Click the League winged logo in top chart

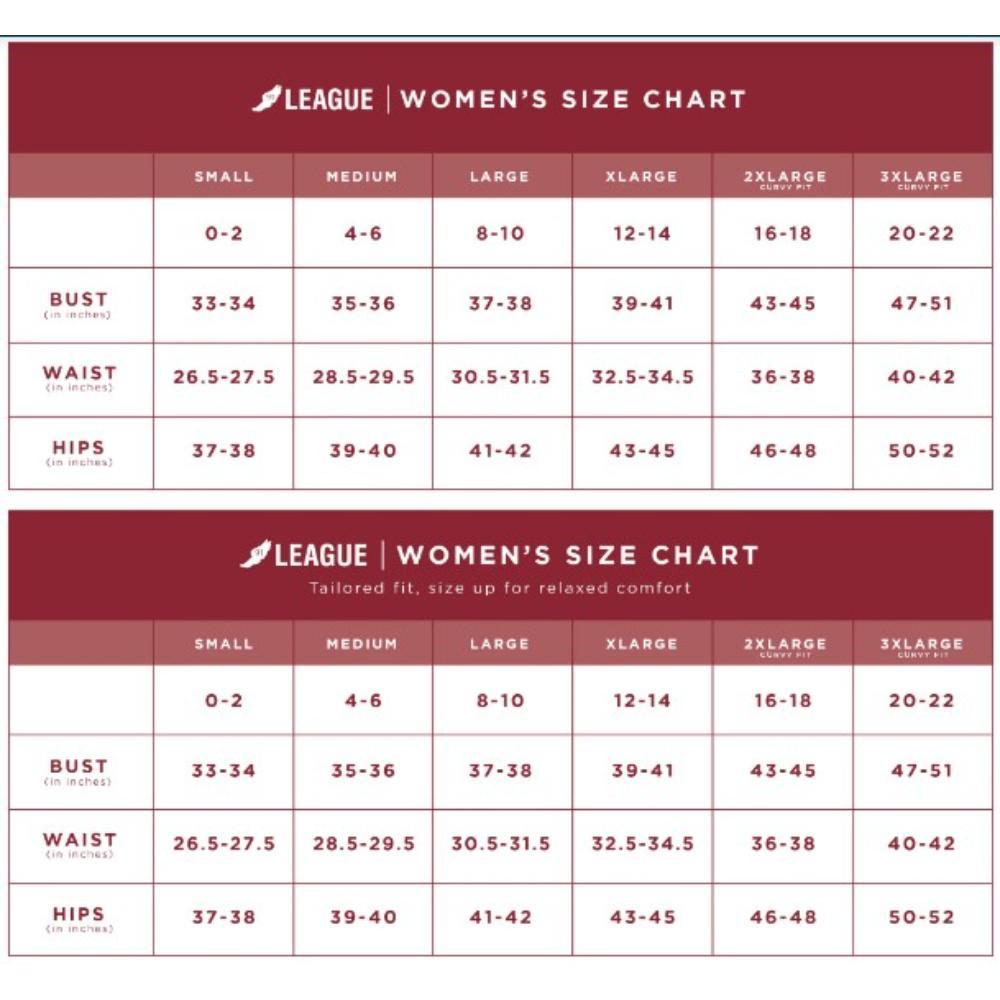tap(312, 99)
